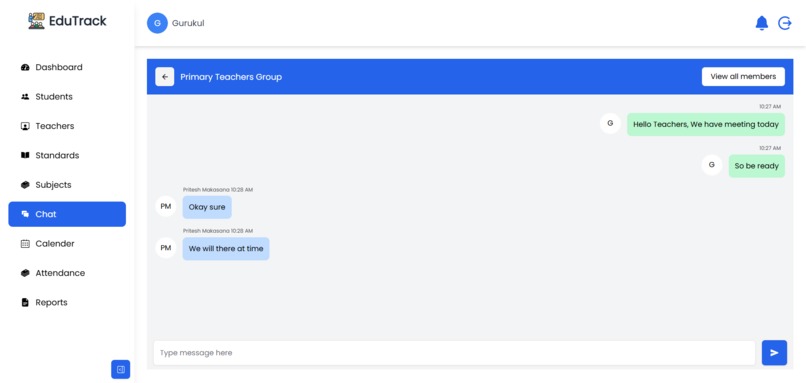Click 10:27 AM above Hello Teachers message

click(x=770, y=106)
